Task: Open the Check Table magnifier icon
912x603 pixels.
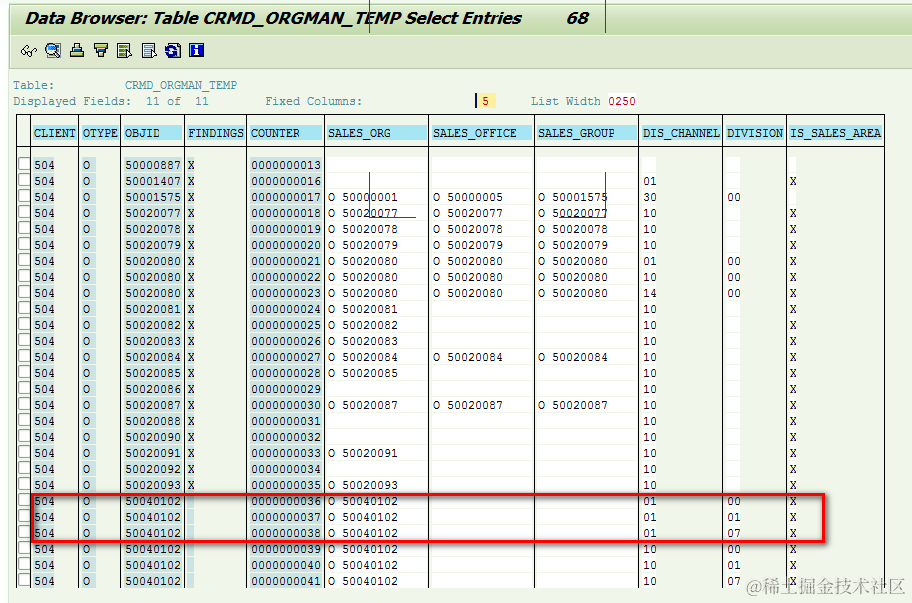Action: click(x=53, y=51)
